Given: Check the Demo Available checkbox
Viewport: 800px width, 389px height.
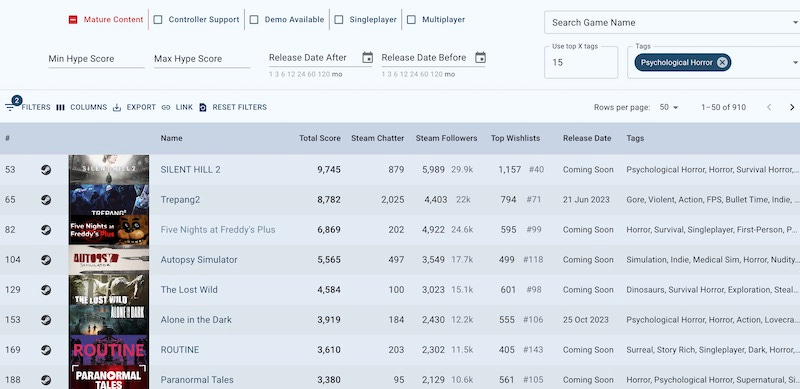Looking at the screenshot, I should pos(254,19).
